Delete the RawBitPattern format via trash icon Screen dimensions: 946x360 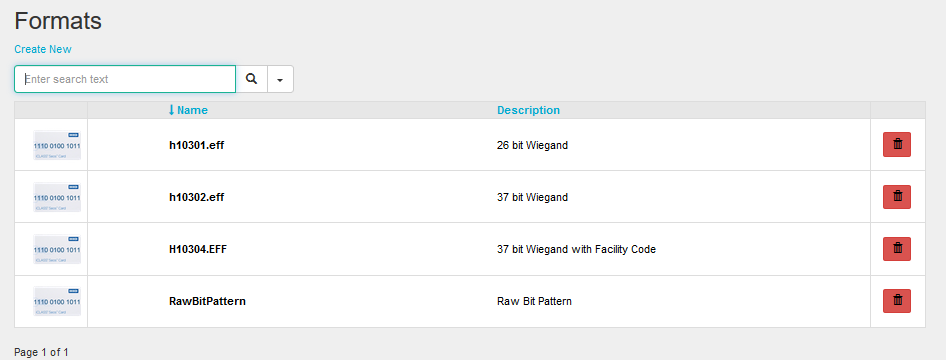(x=897, y=301)
